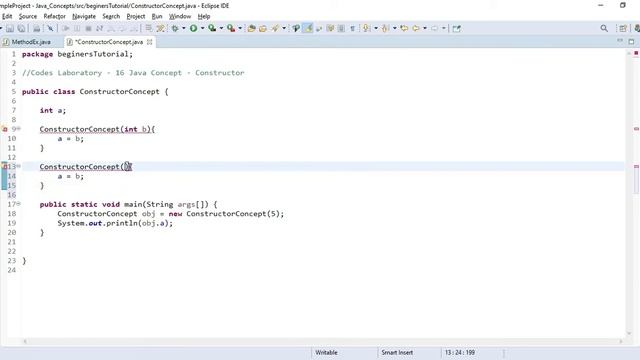
Task: Click the editor horizontal scrollbar
Action: click(322, 341)
